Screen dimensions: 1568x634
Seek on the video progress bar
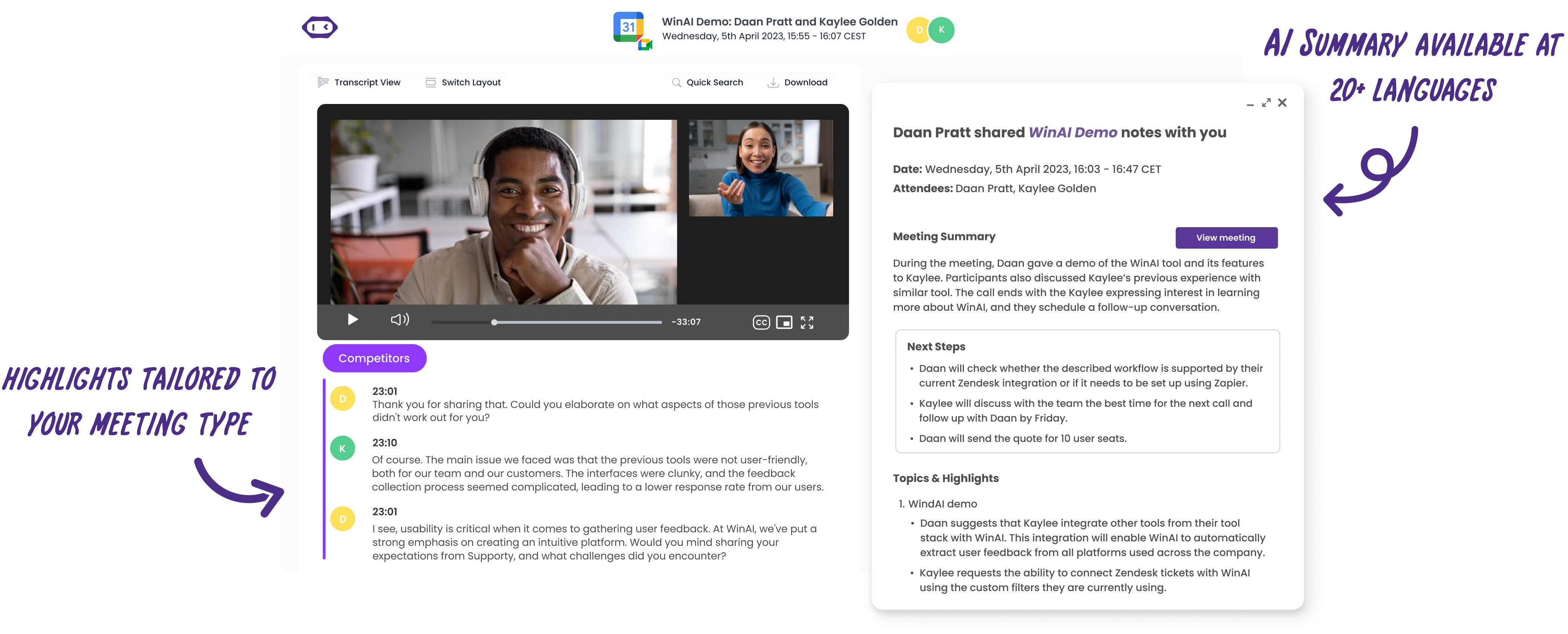(547, 322)
